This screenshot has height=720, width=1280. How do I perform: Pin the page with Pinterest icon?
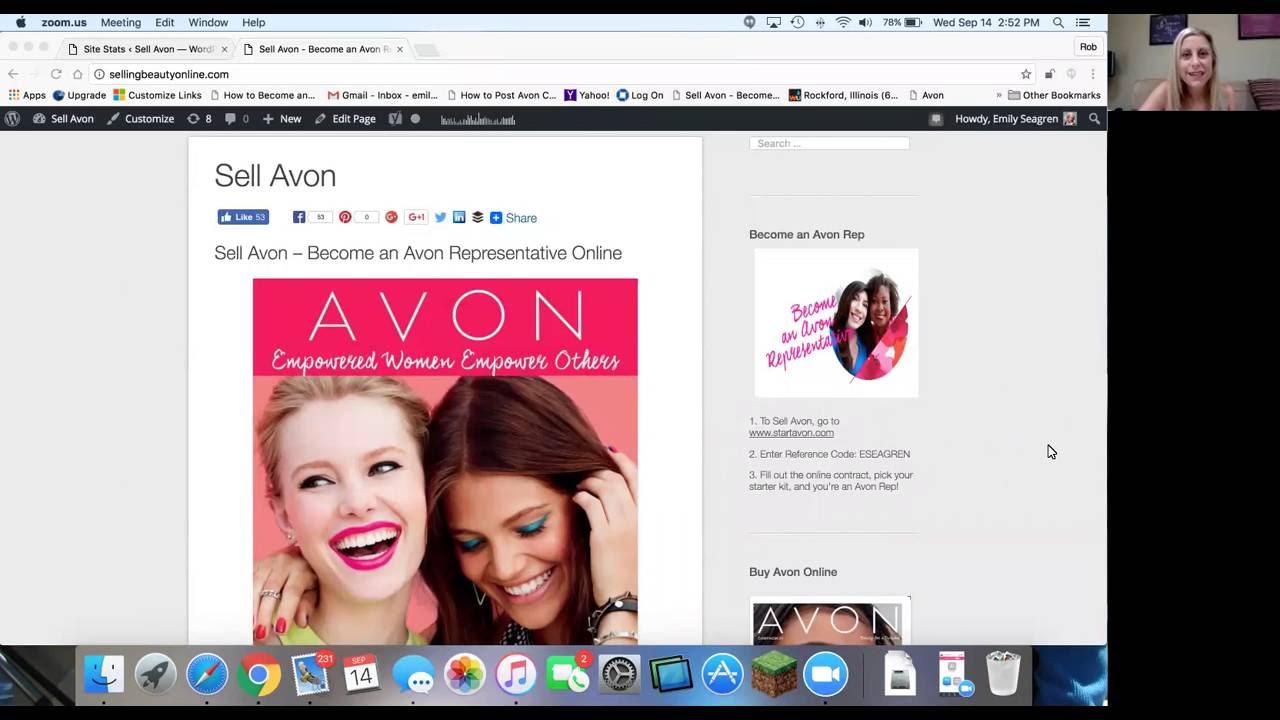point(345,217)
